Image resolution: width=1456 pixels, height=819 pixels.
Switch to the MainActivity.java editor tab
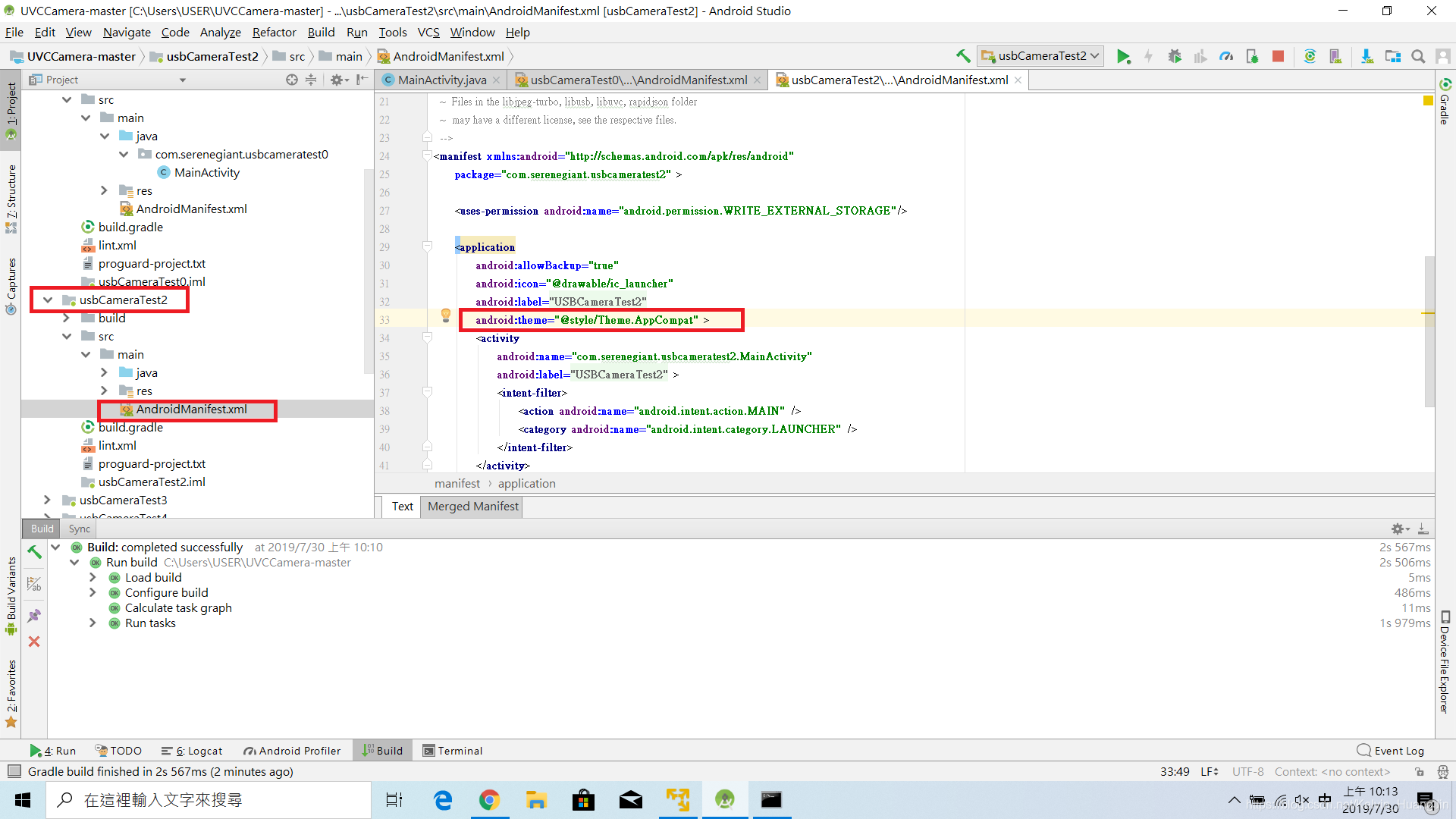tap(441, 80)
